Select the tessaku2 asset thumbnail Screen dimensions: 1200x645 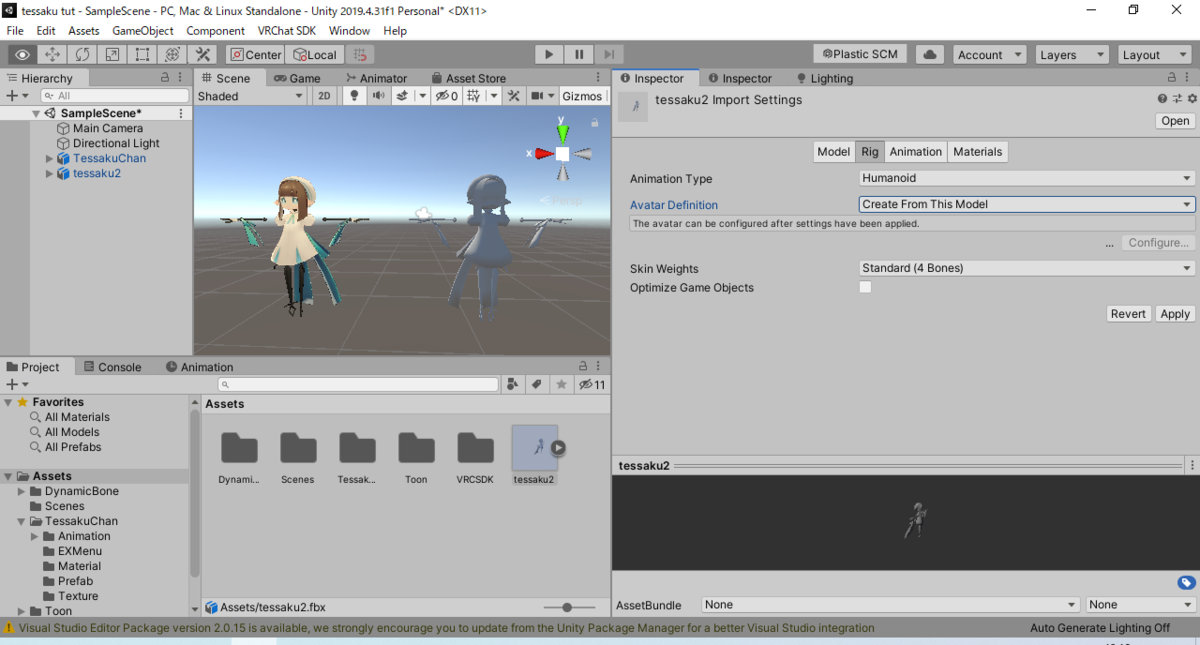tap(534, 448)
